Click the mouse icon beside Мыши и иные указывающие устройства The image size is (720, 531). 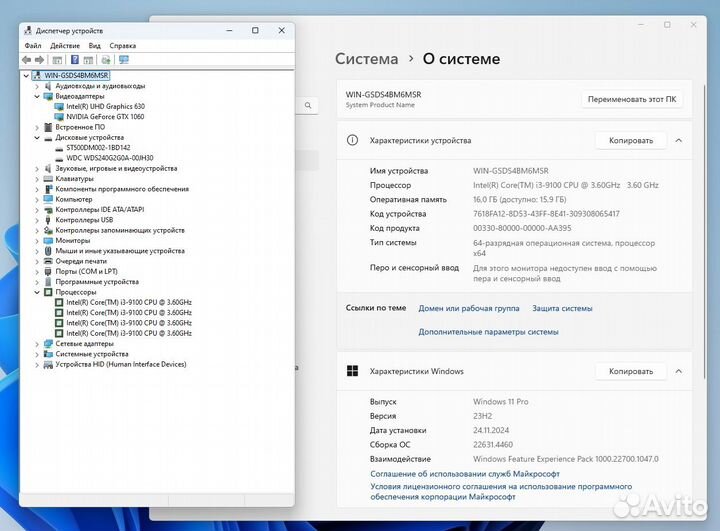point(48,251)
